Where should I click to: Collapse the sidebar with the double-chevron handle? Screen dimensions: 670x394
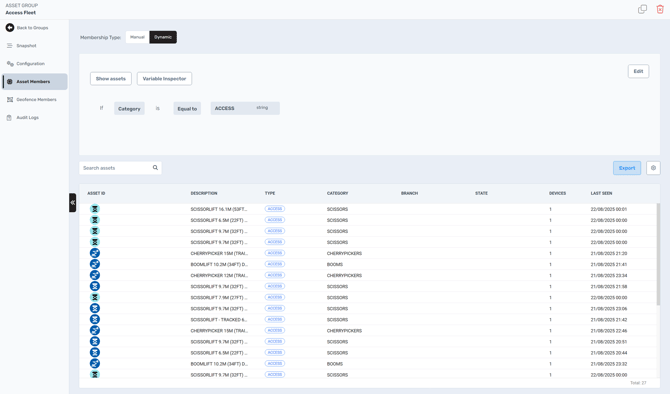(73, 203)
